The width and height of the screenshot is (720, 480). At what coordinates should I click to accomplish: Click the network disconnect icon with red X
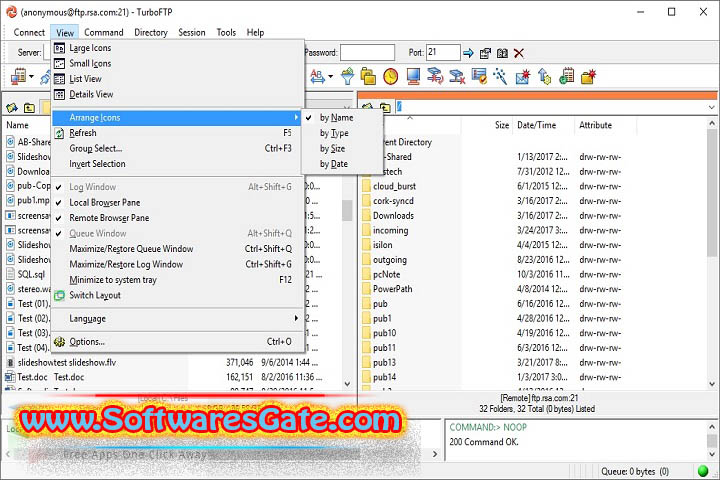[457, 76]
